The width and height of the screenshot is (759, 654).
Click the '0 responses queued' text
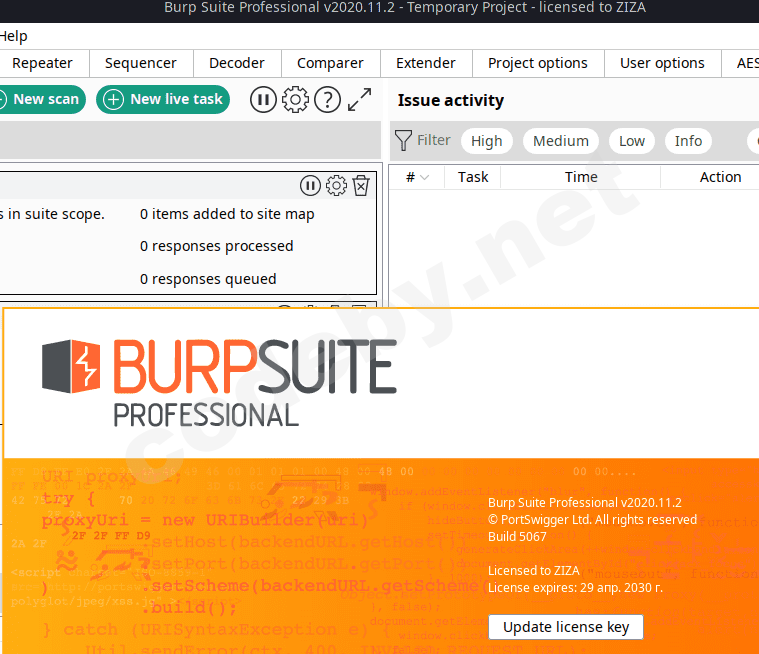pyautogui.click(x=208, y=279)
